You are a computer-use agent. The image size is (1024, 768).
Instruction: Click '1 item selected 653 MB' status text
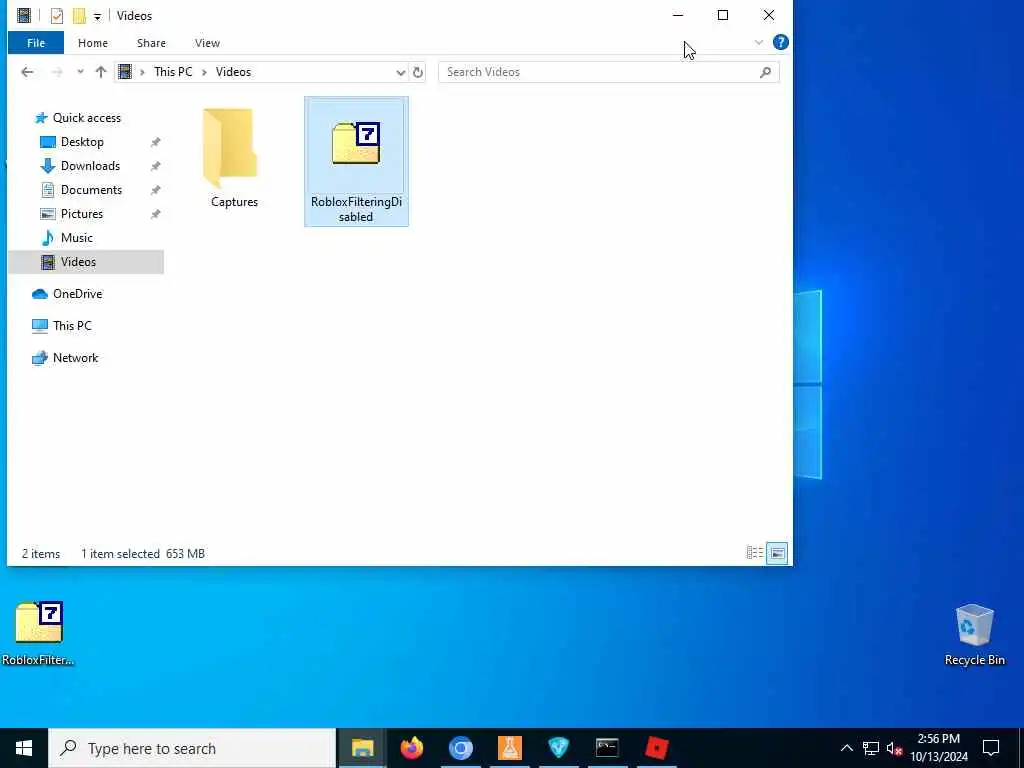coord(143,554)
